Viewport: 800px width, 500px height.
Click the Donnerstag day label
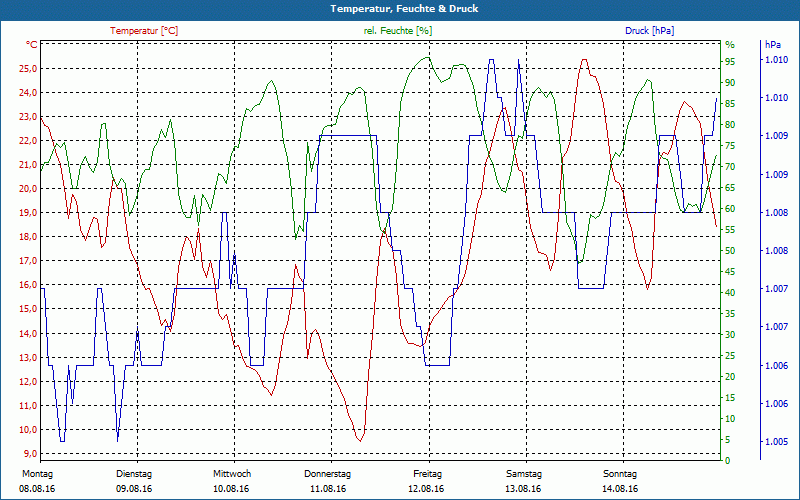coord(328,474)
